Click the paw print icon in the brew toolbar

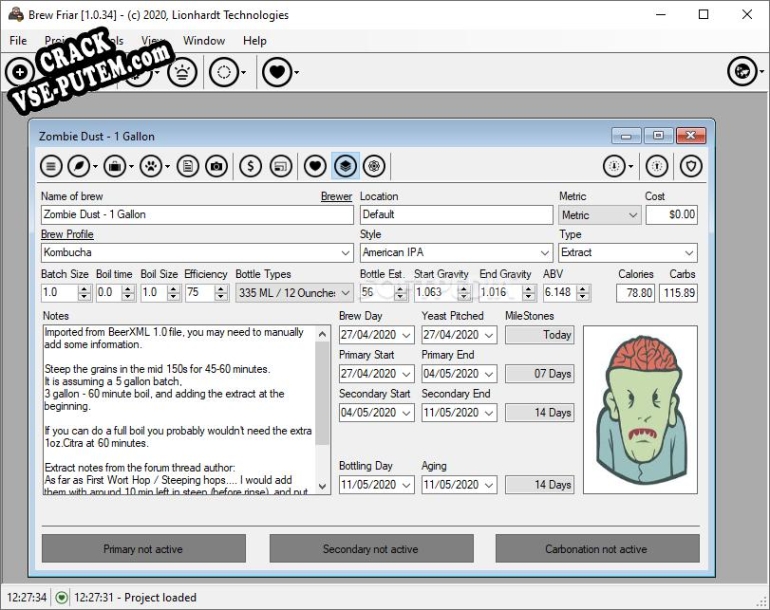pyautogui.click(x=151, y=166)
